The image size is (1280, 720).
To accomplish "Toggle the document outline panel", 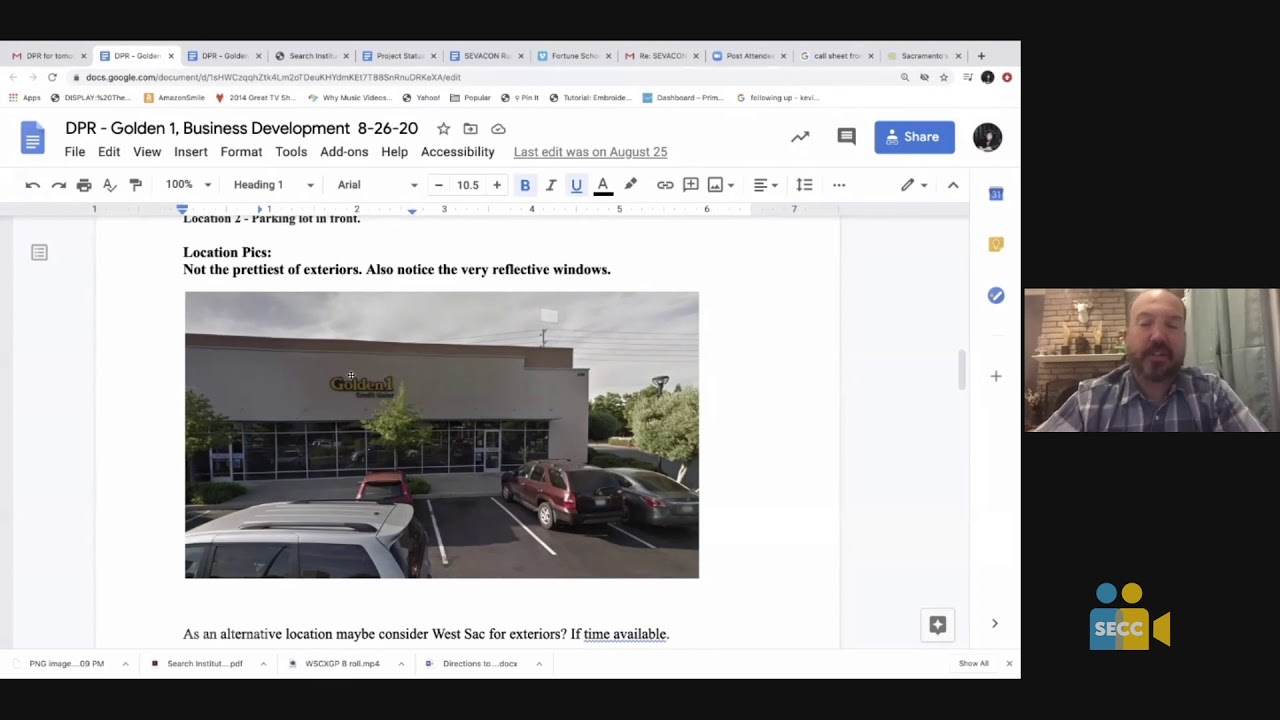I will pos(39,253).
